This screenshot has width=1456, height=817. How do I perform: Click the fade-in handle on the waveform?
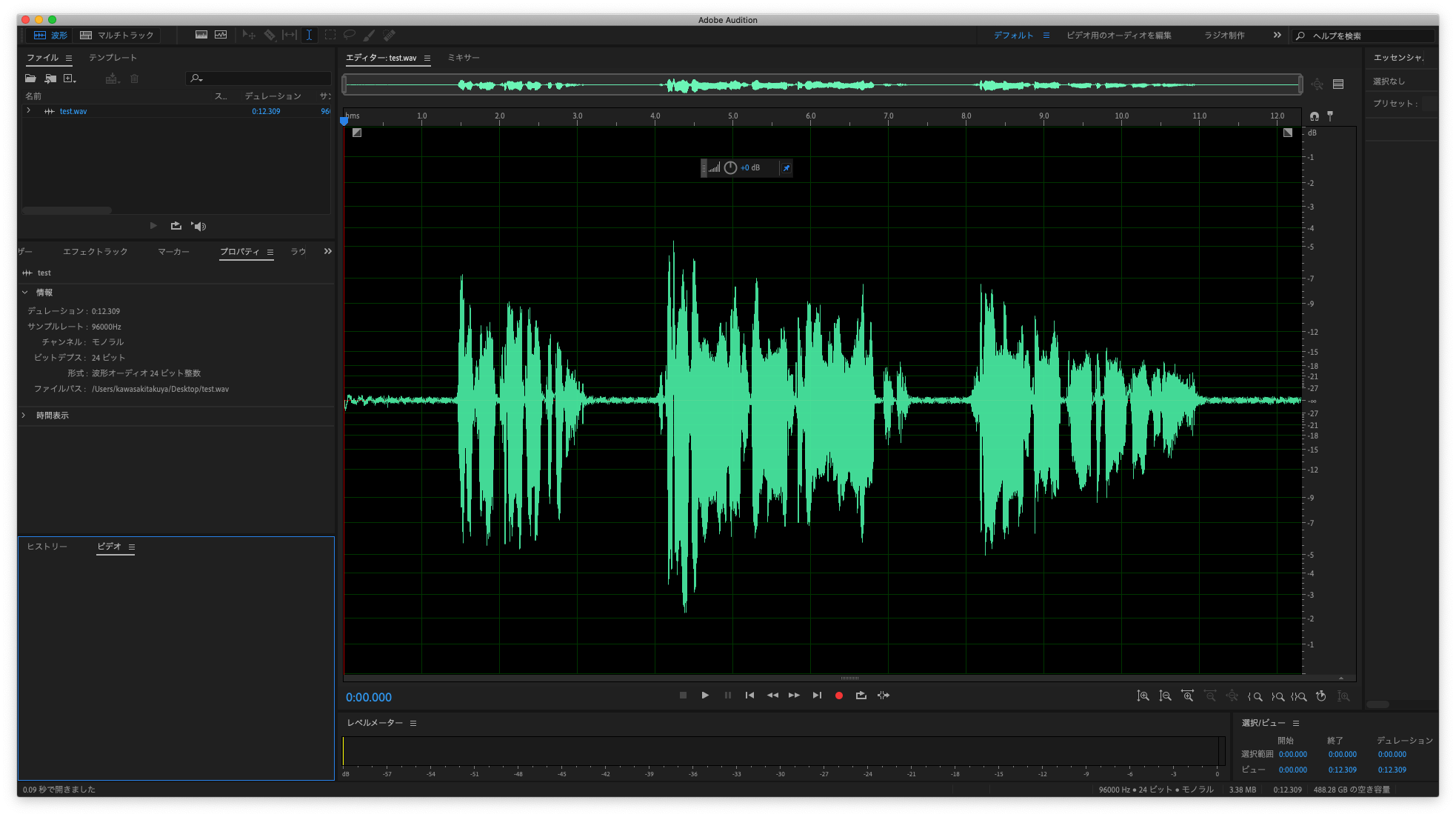click(x=357, y=133)
